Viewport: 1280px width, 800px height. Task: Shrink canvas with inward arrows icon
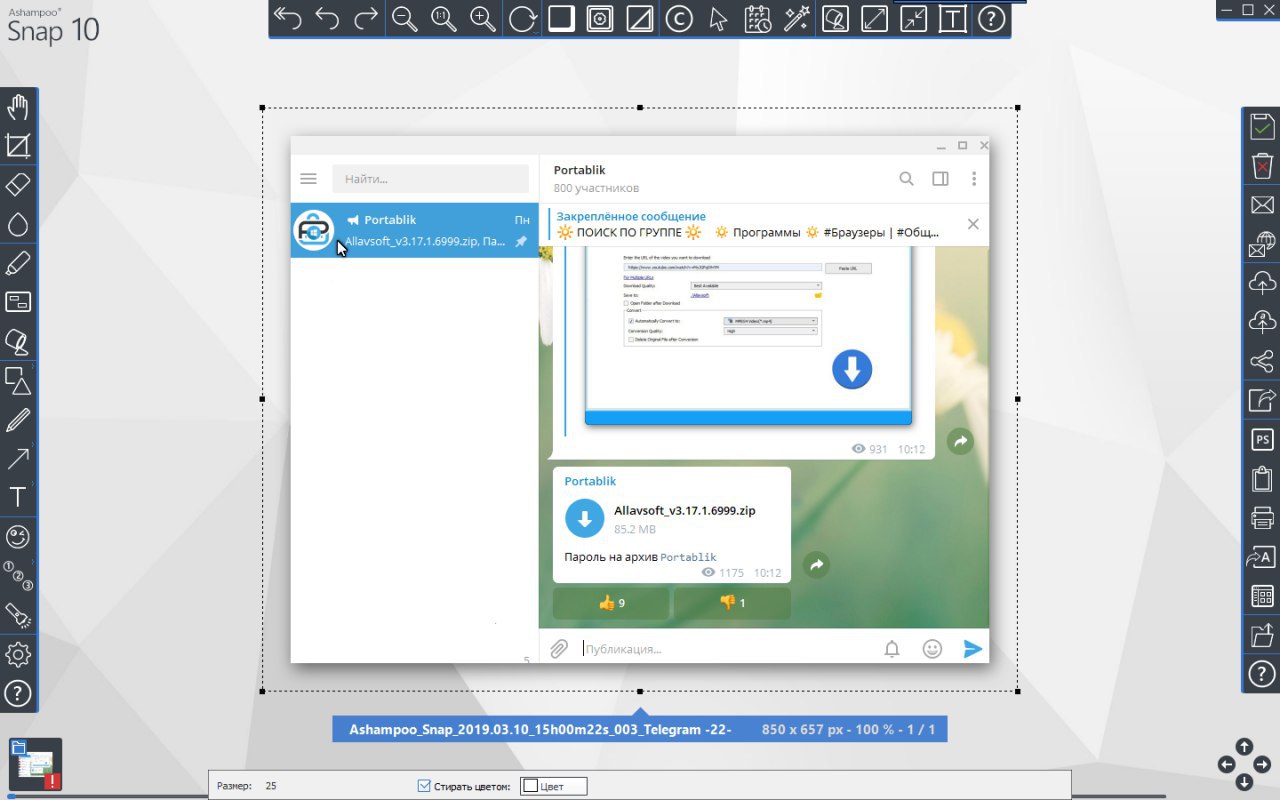(913, 19)
